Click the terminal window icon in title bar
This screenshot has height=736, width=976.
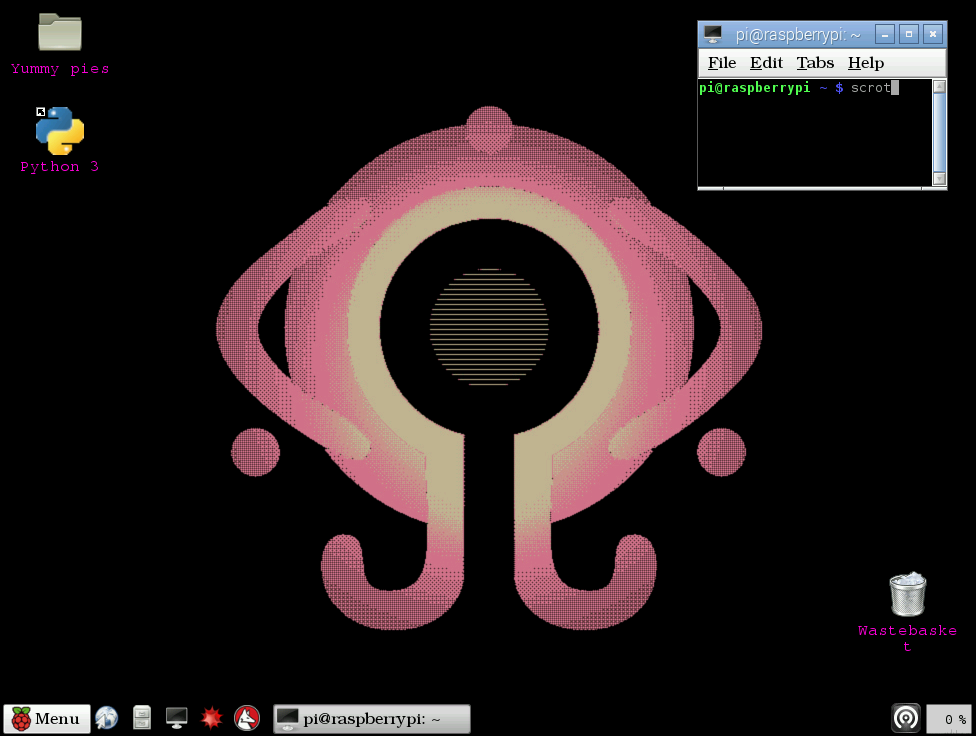[x=713, y=34]
